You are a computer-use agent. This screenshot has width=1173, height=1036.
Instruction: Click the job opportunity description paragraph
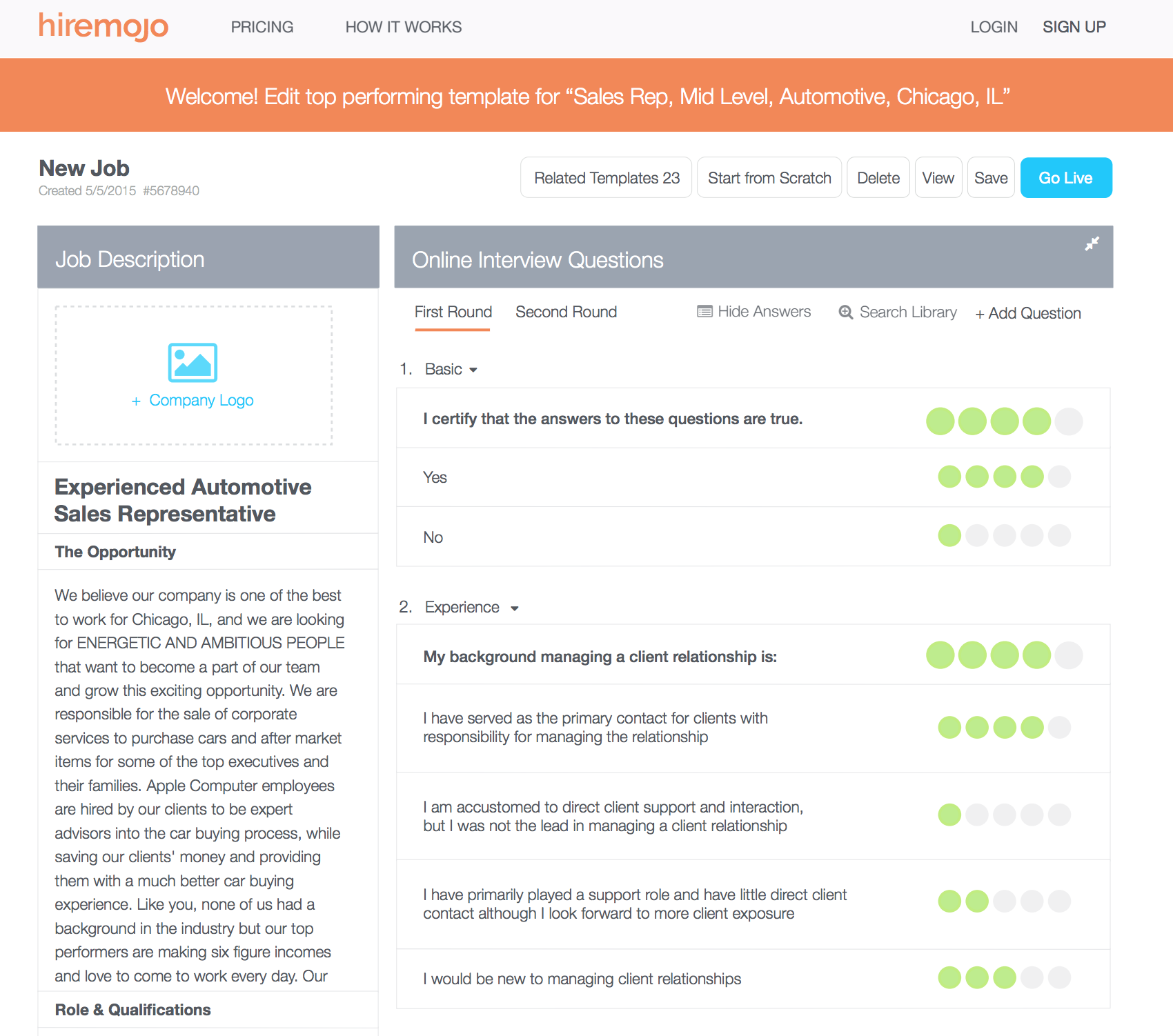(x=199, y=786)
